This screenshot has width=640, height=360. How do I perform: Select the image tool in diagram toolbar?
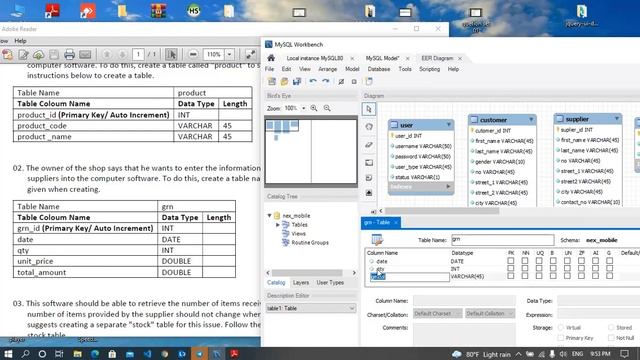[x=369, y=193]
